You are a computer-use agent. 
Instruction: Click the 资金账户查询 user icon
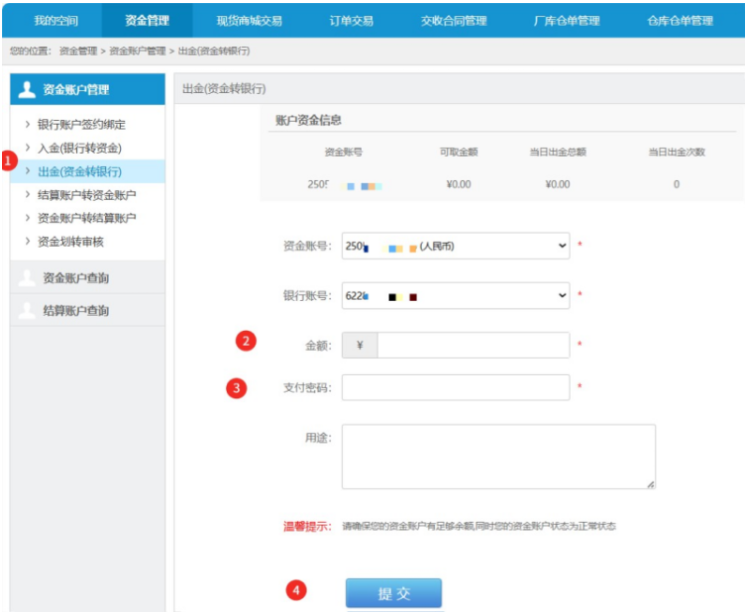click(27, 278)
